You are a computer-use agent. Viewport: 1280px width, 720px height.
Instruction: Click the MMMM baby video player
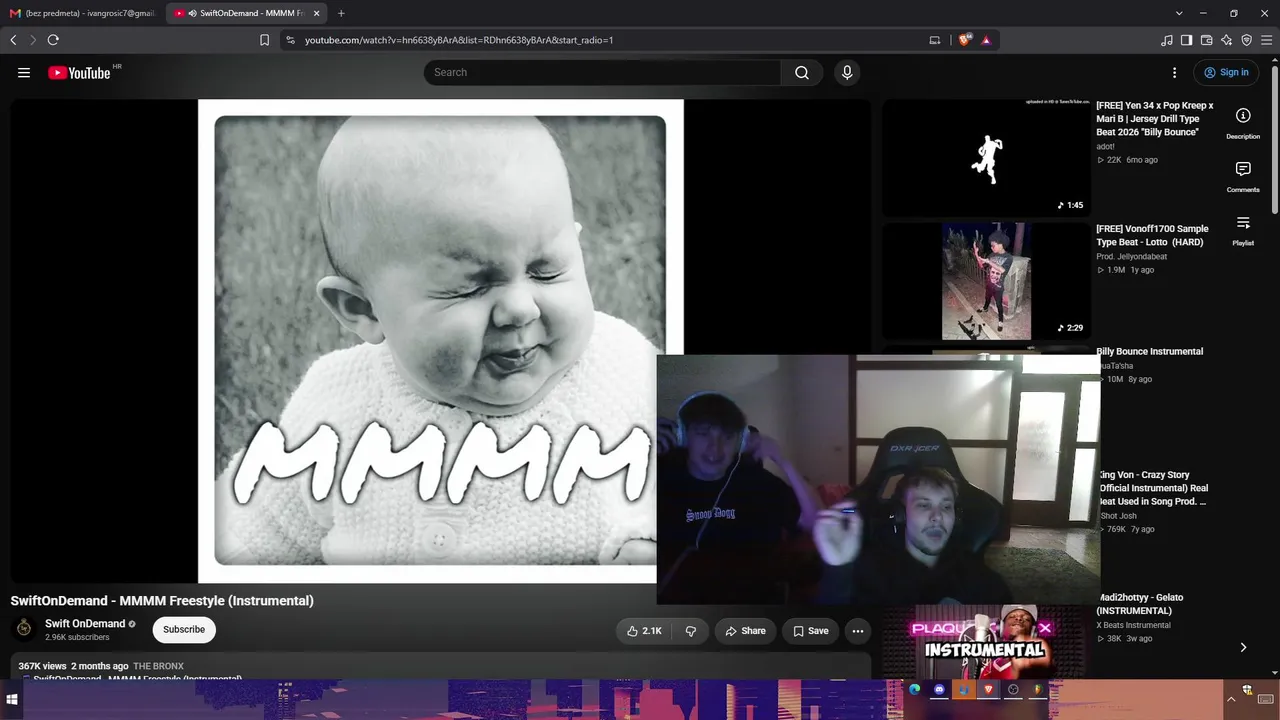click(440, 340)
